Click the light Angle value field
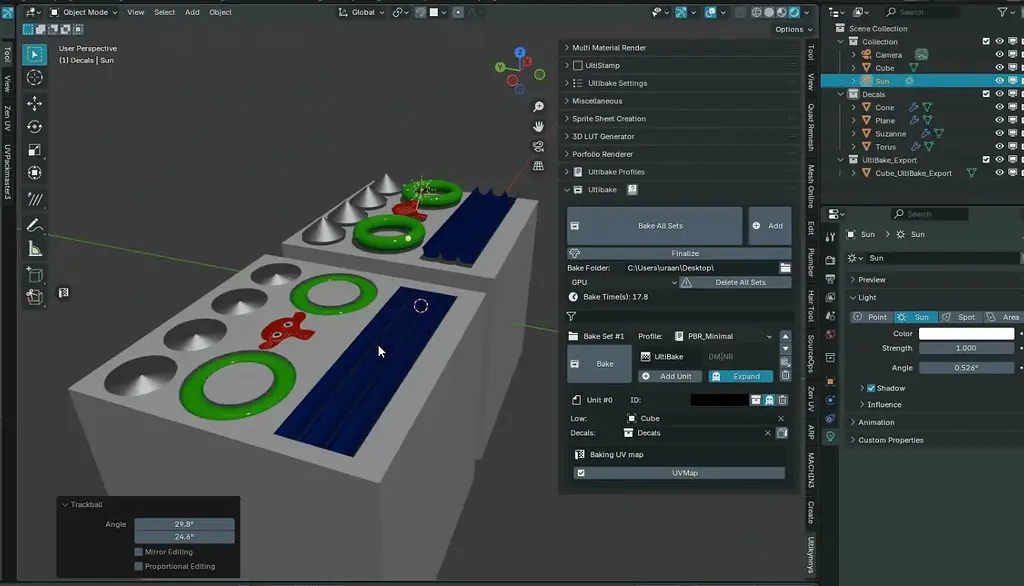The width and height of the screenshot is (1024, 586). click(967, 368)
